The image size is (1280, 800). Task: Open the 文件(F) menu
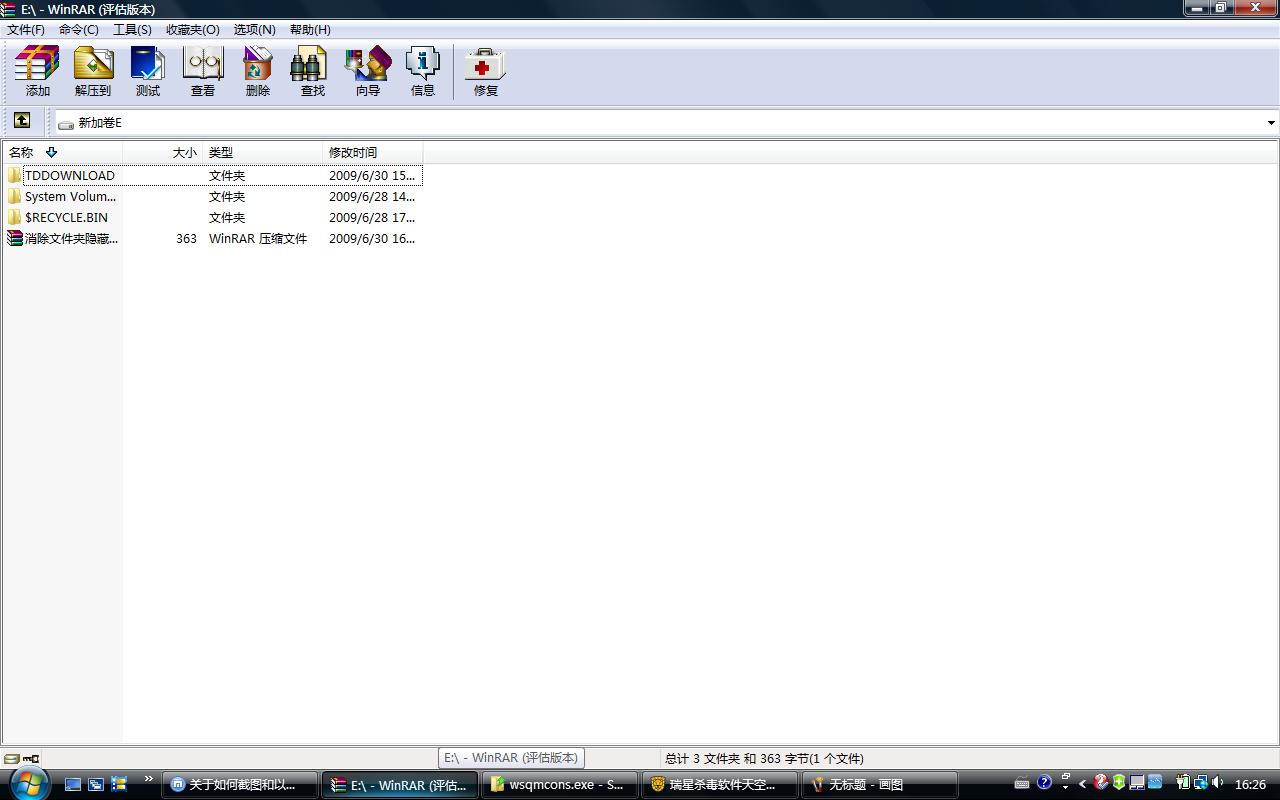coord(26,29)
